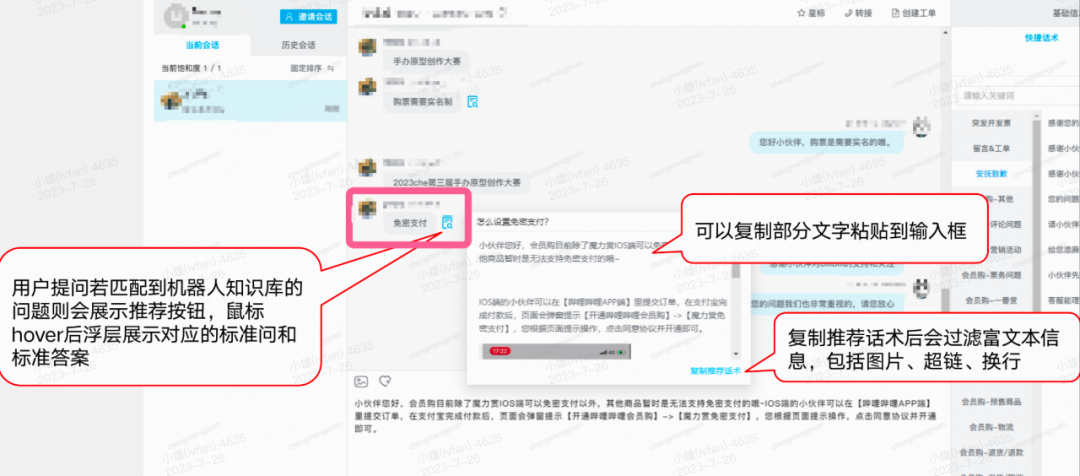This screenshot has height=476, width=1080.
Task: Click the 邀请会话 invite button
Action: [309, 17]
